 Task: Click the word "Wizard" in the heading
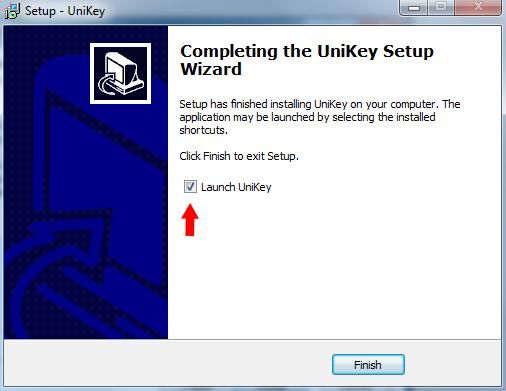pyautogui.click(x=211, y=69)
